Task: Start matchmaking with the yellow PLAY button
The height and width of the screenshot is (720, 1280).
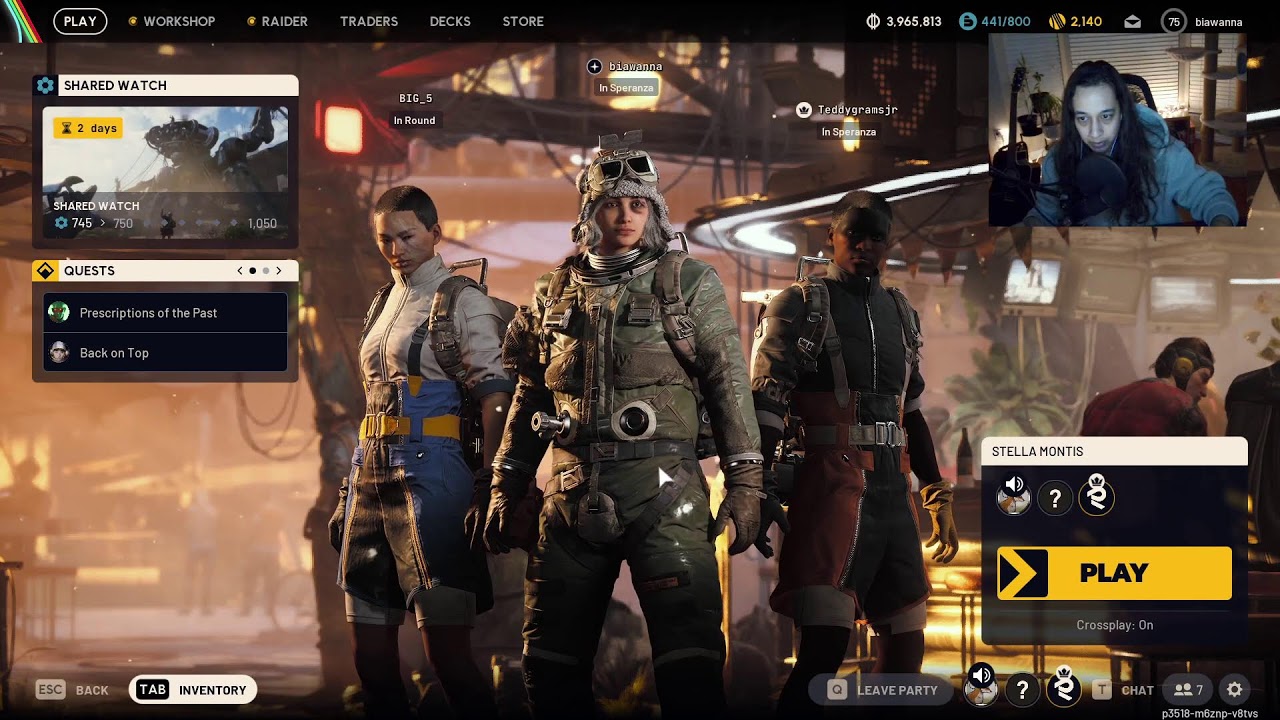Action: 1114,573
